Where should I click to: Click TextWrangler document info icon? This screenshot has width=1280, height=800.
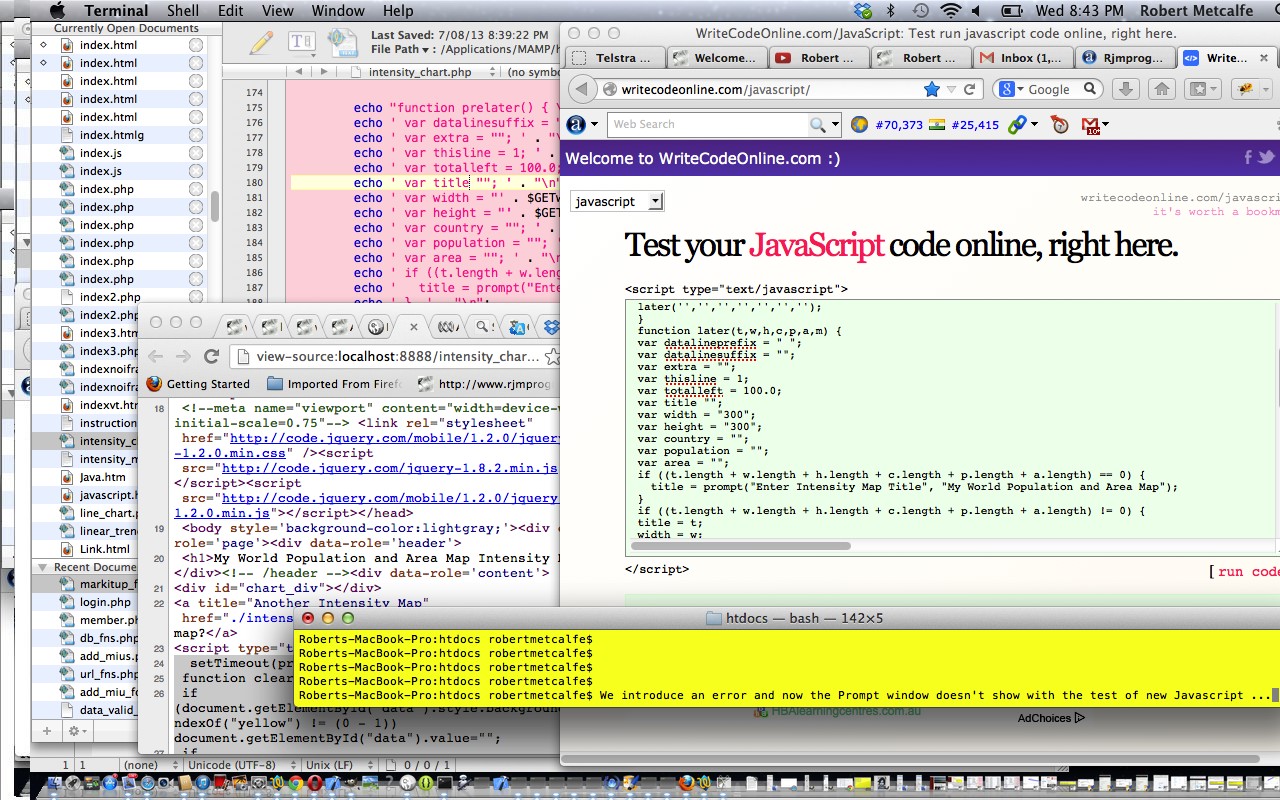(x=343, y=42)
